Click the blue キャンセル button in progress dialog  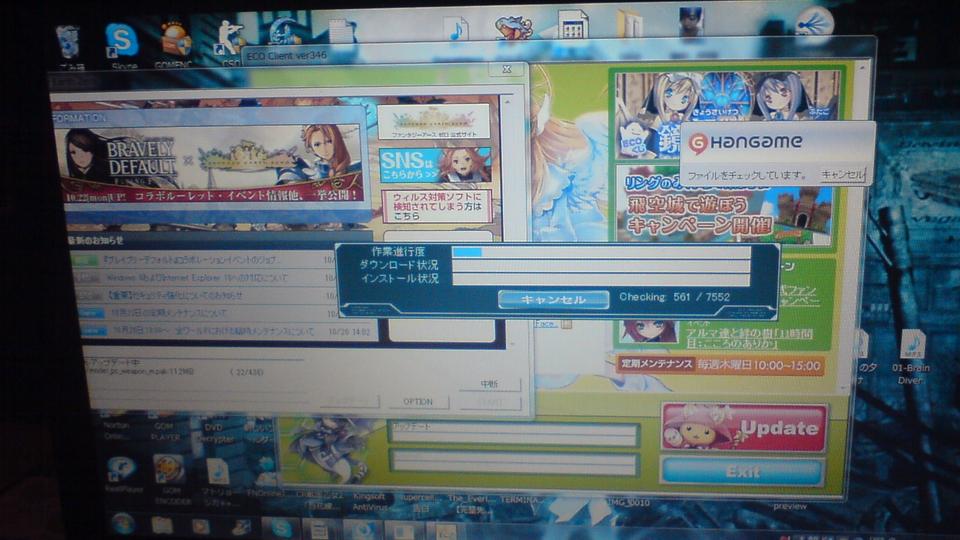[x=553, y=299]
